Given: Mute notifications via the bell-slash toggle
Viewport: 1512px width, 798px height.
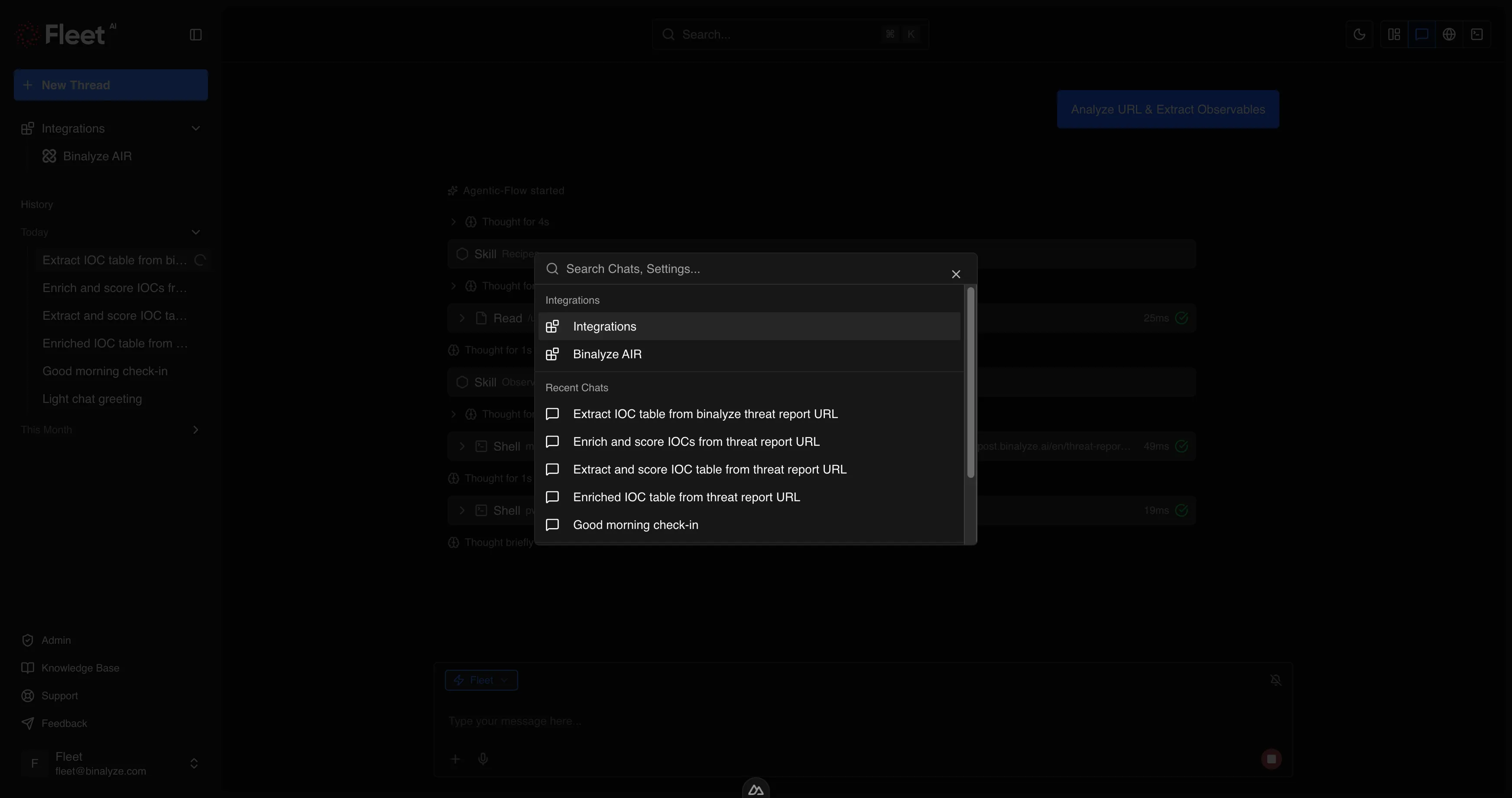Looking at the screenshot, I should coord(1276,679).
